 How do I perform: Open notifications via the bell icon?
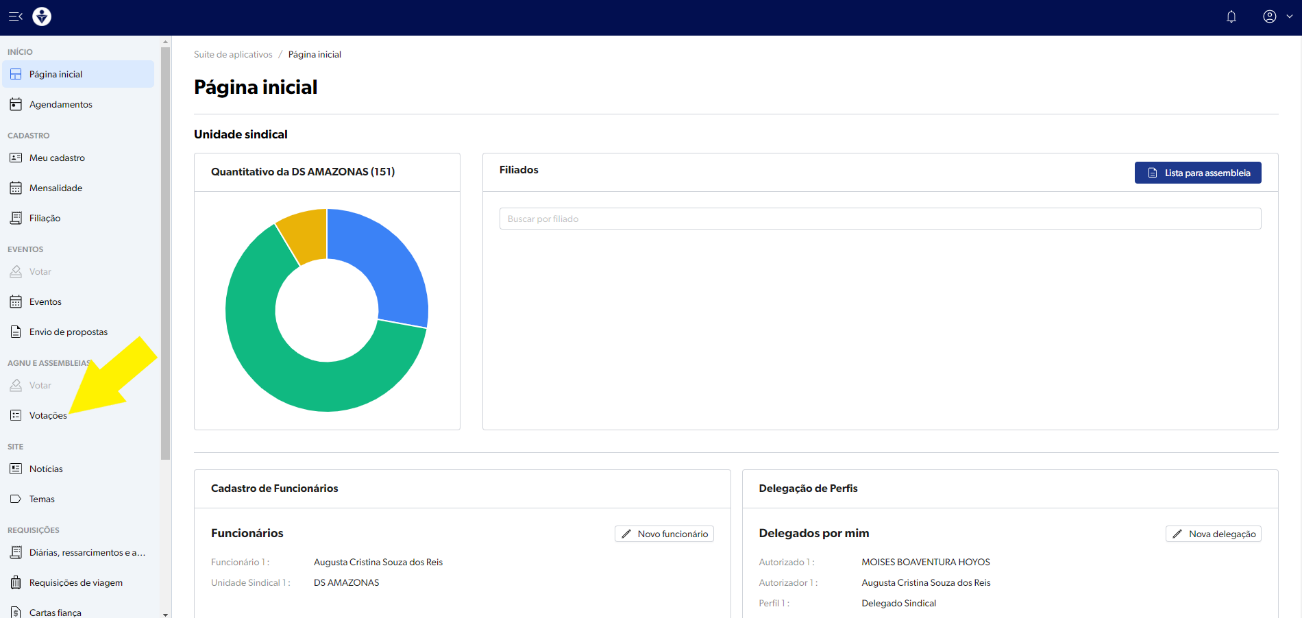[x=1231, y=17]
